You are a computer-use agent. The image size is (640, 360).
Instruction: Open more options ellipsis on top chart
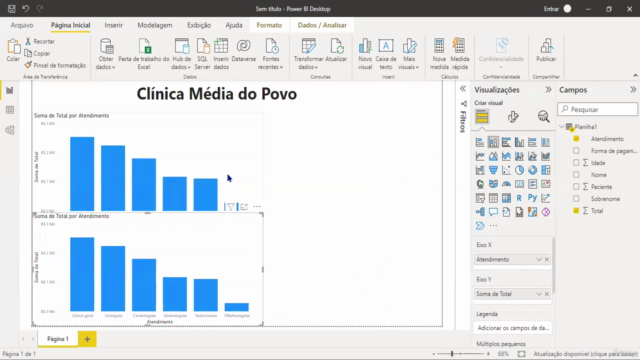[257, 207]
